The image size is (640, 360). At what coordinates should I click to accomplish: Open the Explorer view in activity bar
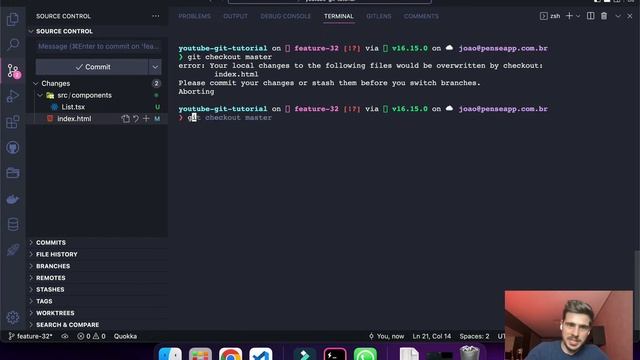(x=13, y=19)
